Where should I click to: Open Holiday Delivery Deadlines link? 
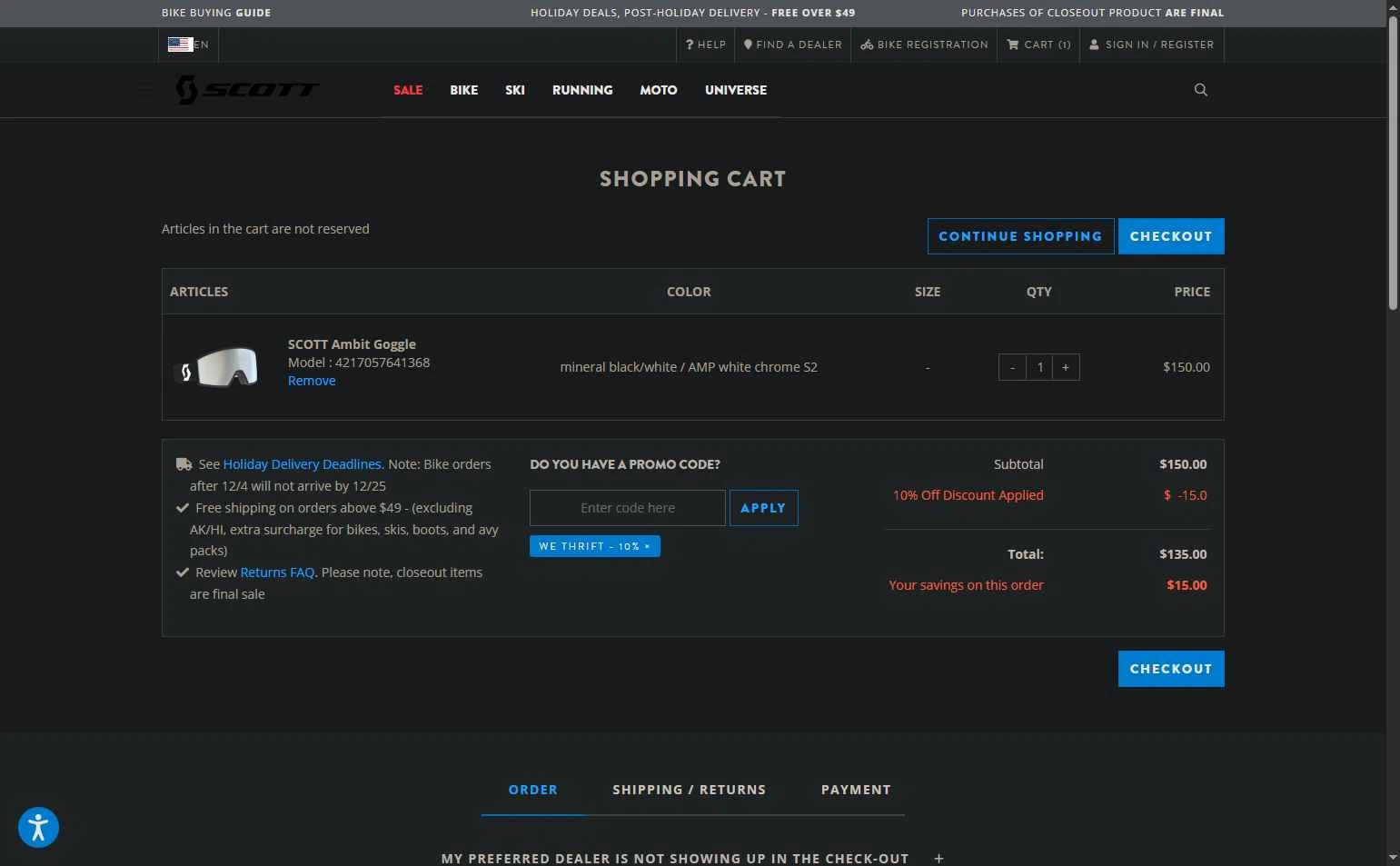point(303,464)
